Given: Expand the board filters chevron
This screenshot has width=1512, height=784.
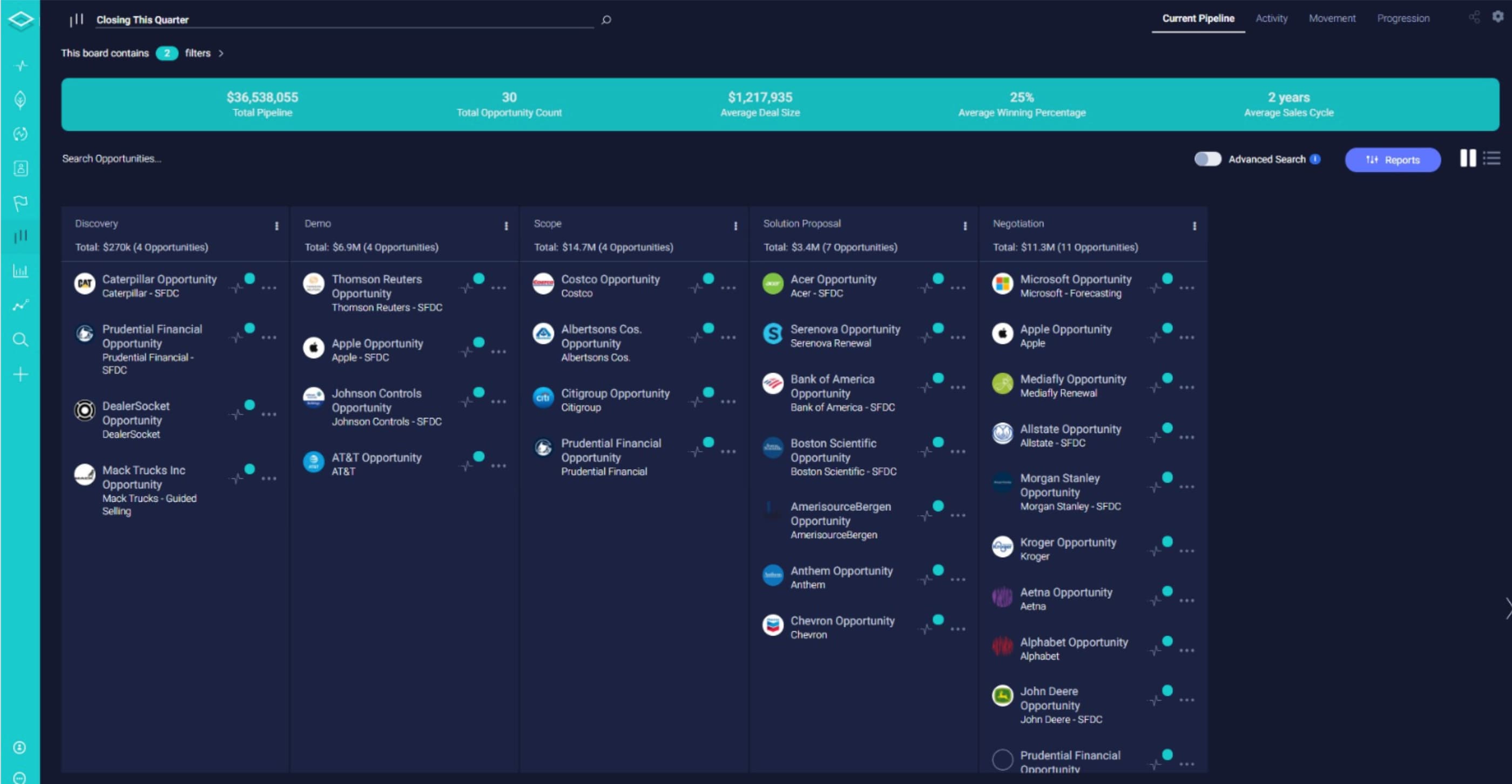Looking at the screenshot, I should 221,53.
